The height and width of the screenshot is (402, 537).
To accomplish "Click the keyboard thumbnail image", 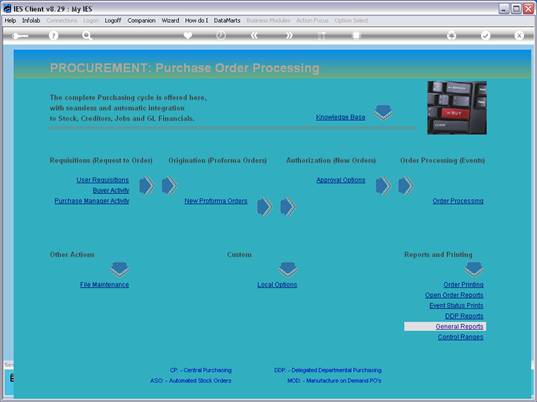I will tap(457, 108).
